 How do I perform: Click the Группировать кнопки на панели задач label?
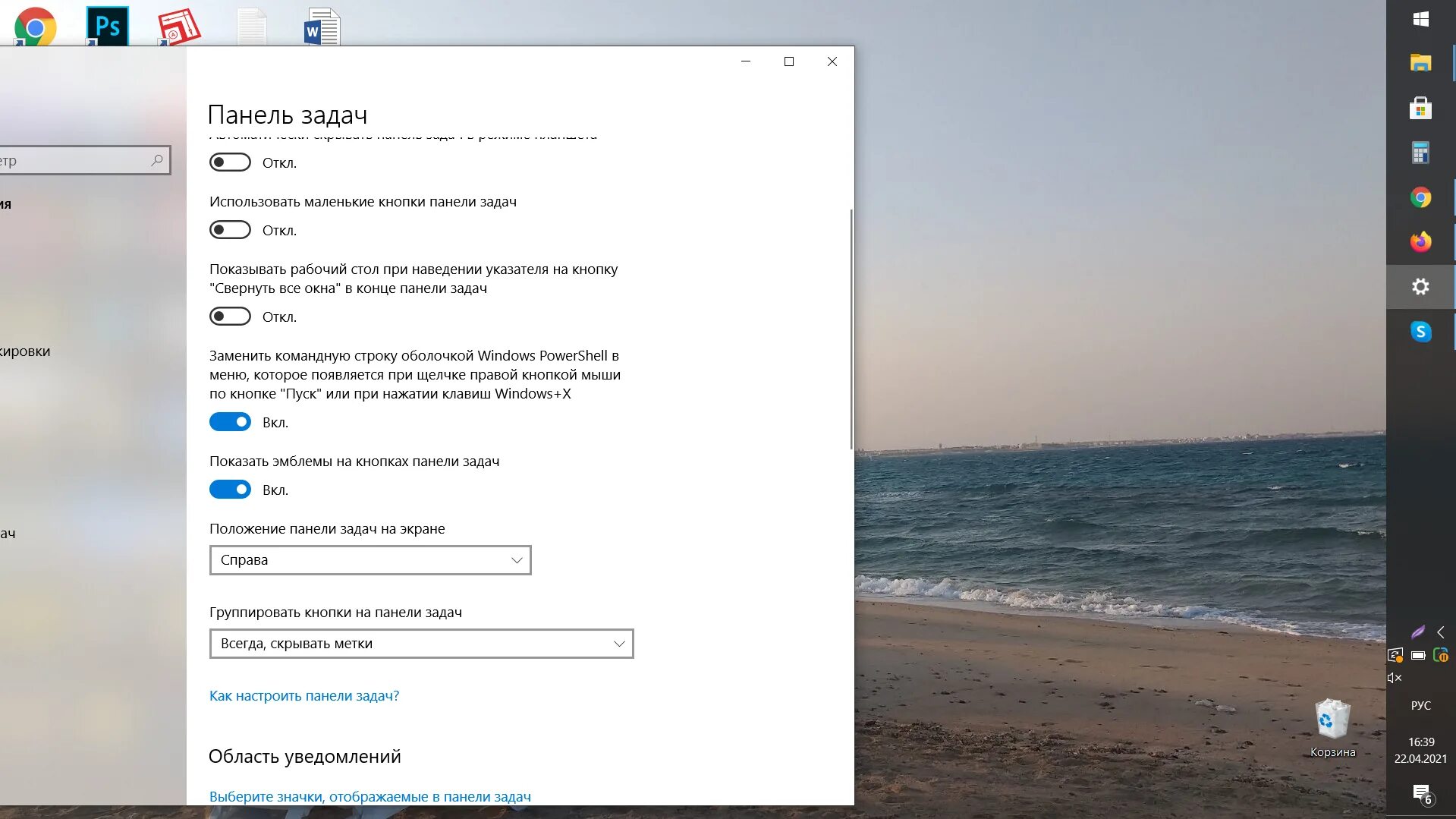click(335, 613)
